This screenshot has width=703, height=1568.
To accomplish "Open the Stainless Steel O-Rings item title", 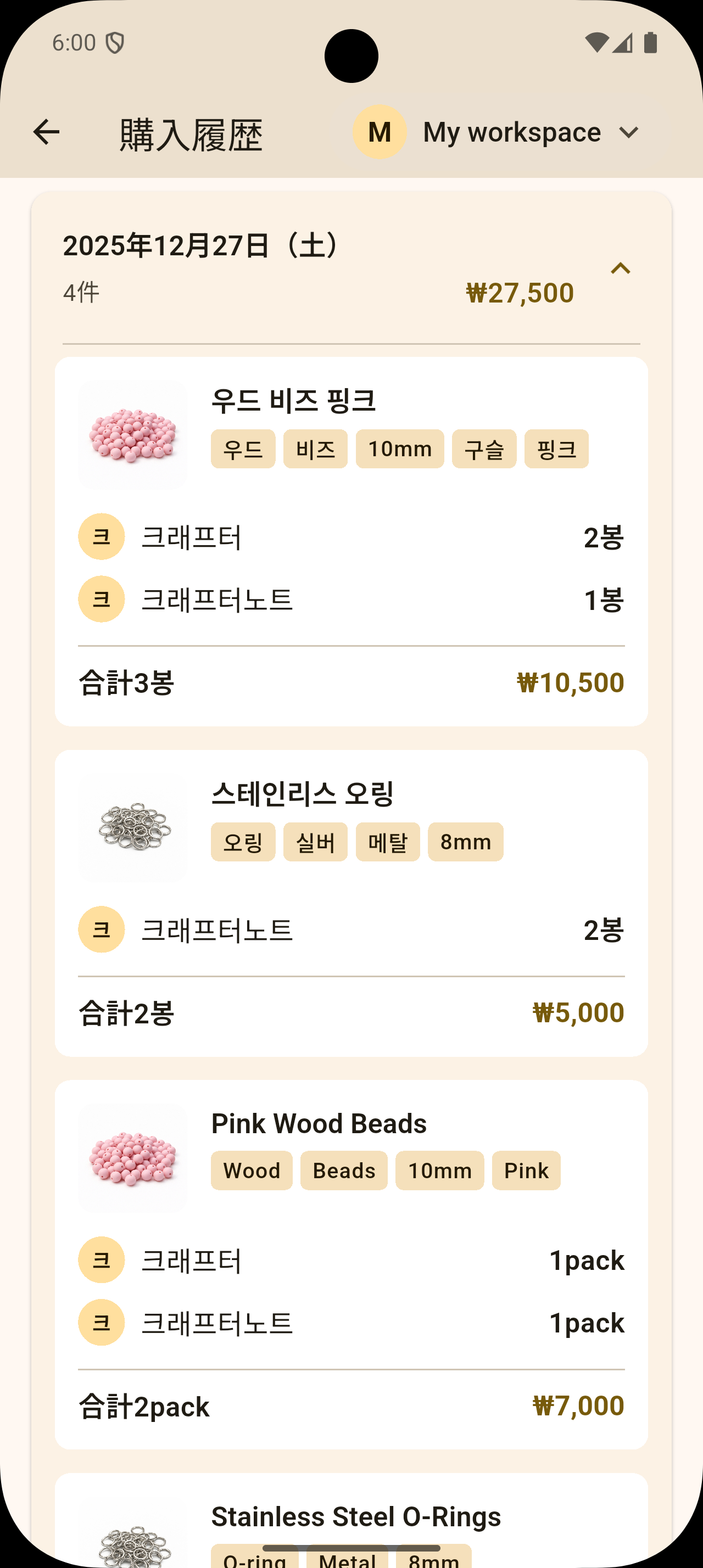I will click(356, 1517).
